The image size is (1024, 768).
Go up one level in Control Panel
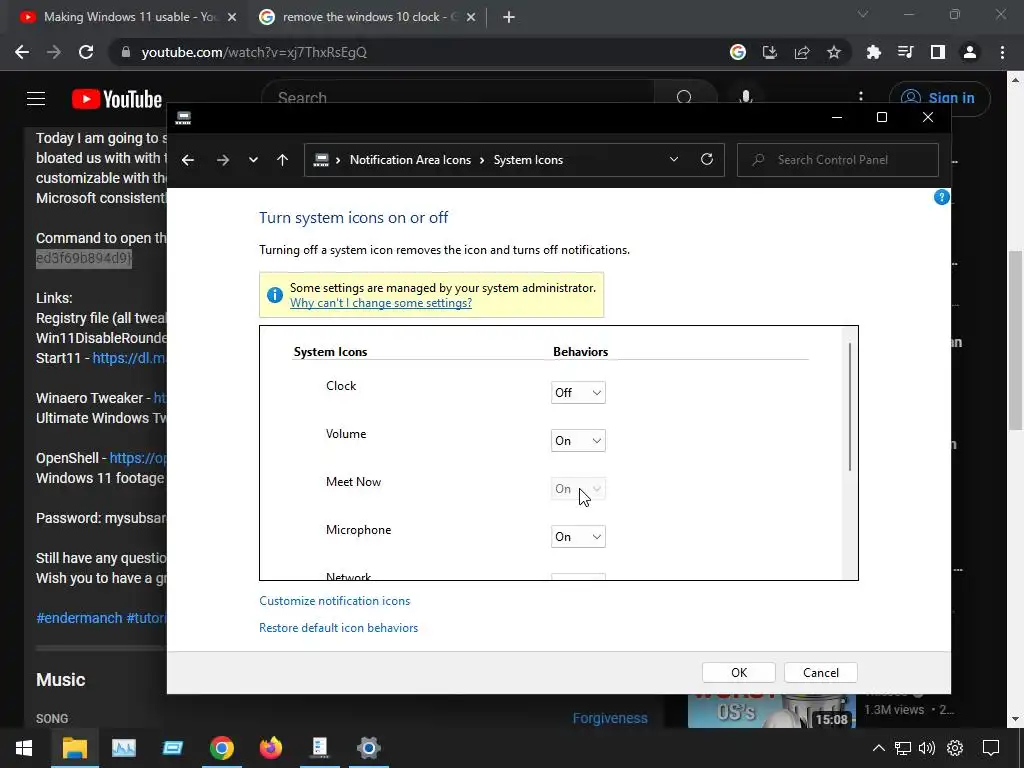[282, 160]
